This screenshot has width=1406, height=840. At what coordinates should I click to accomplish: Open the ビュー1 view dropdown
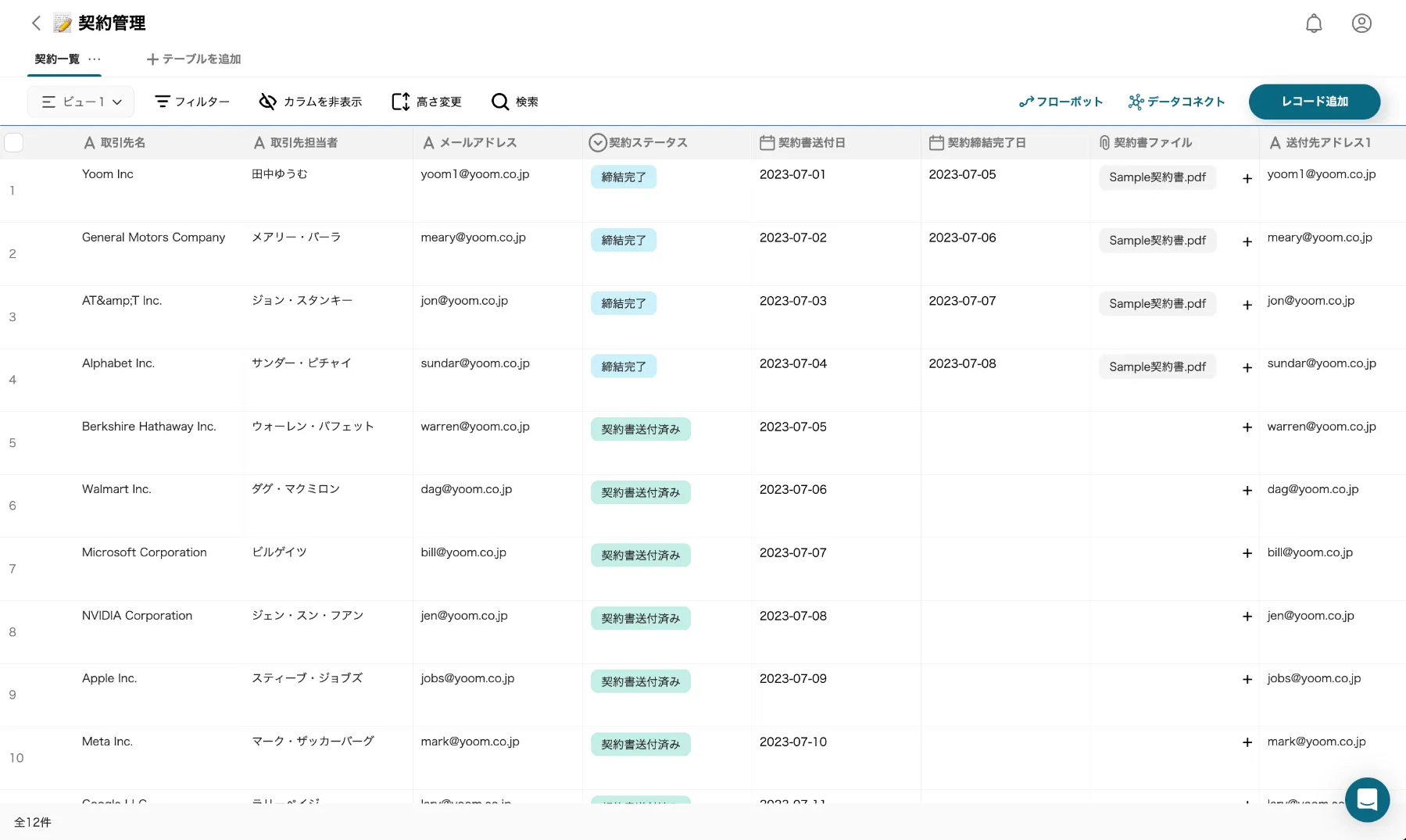coord(81,102)
